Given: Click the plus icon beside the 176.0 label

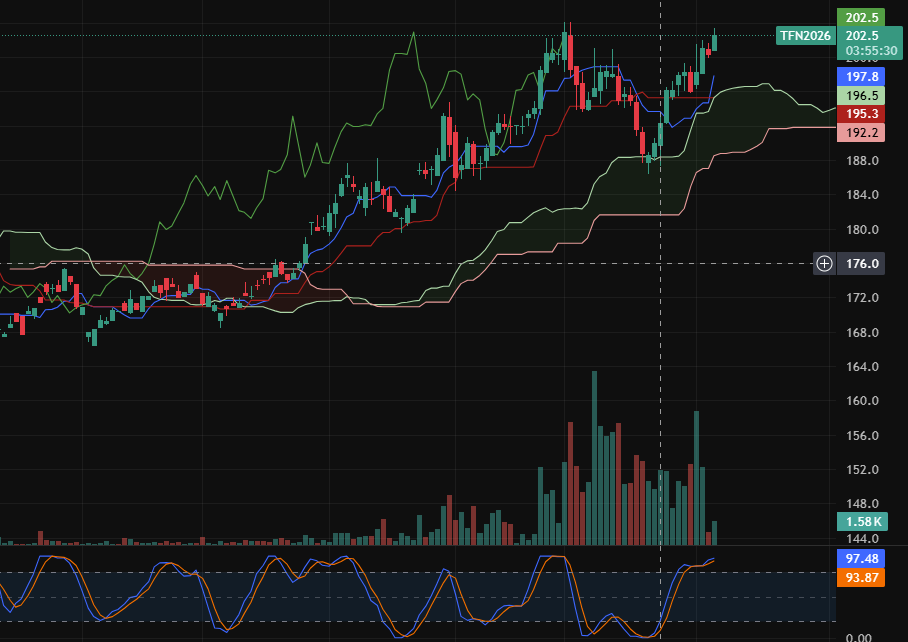Looking at the screenshot, I should point(824,264).
